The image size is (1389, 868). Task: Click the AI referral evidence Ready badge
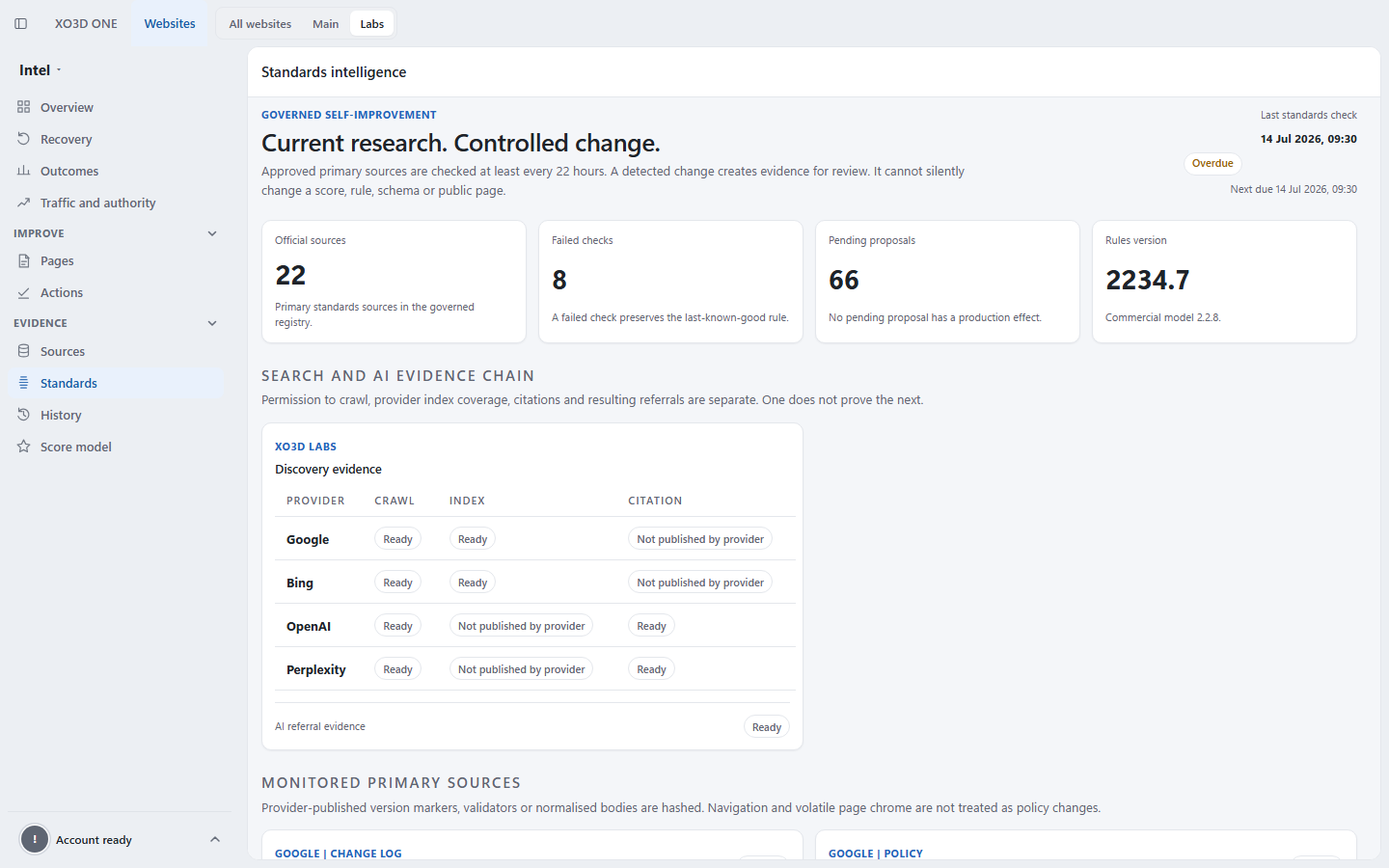click(x=767, y=727)
